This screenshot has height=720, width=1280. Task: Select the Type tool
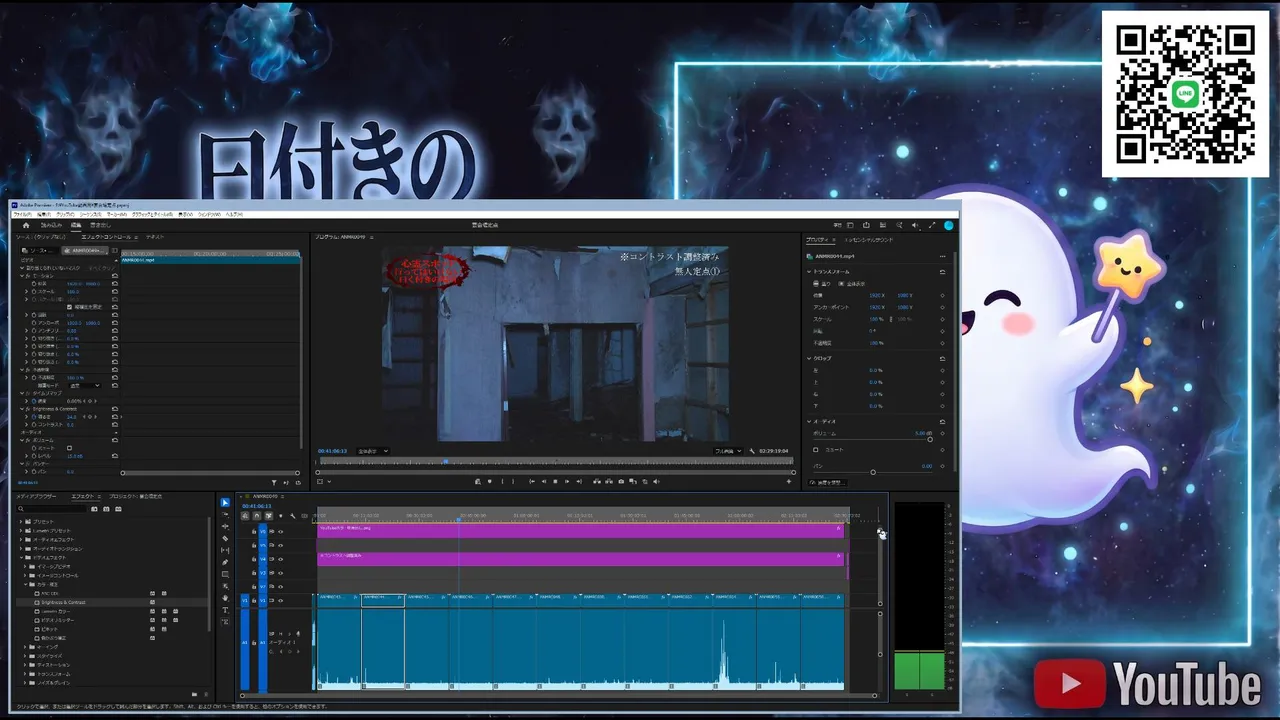pos(225,610)
